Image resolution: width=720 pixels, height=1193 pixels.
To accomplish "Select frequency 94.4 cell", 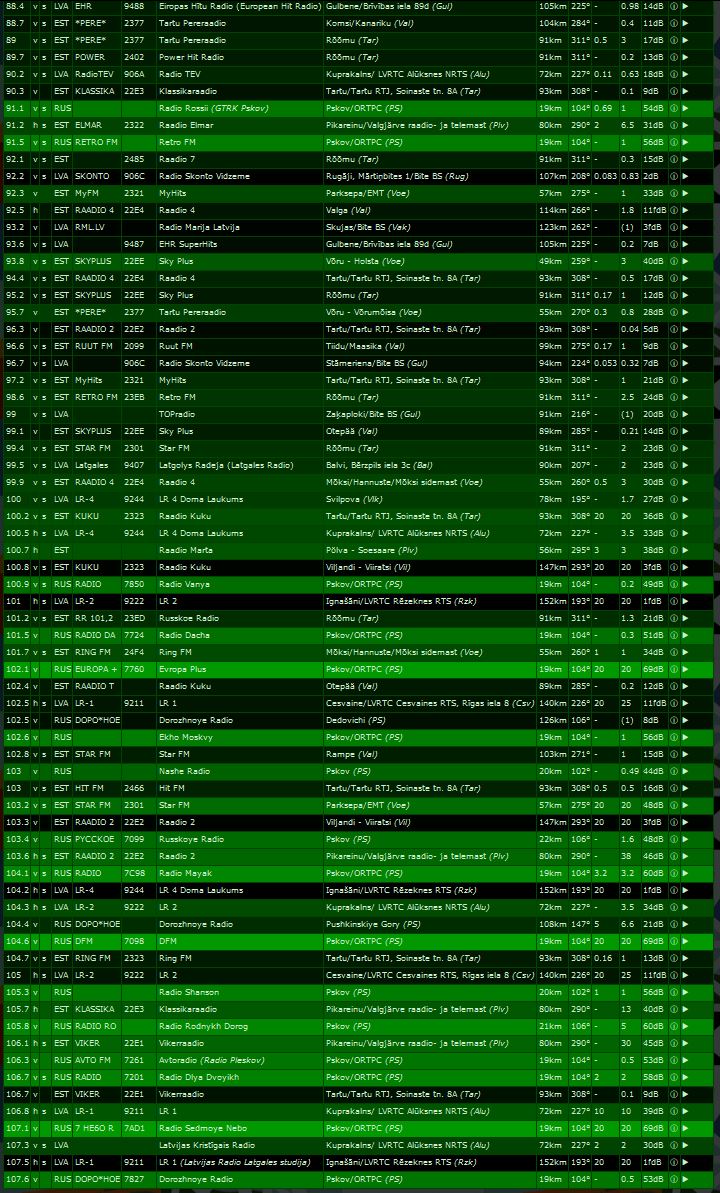I will (14, 278).
